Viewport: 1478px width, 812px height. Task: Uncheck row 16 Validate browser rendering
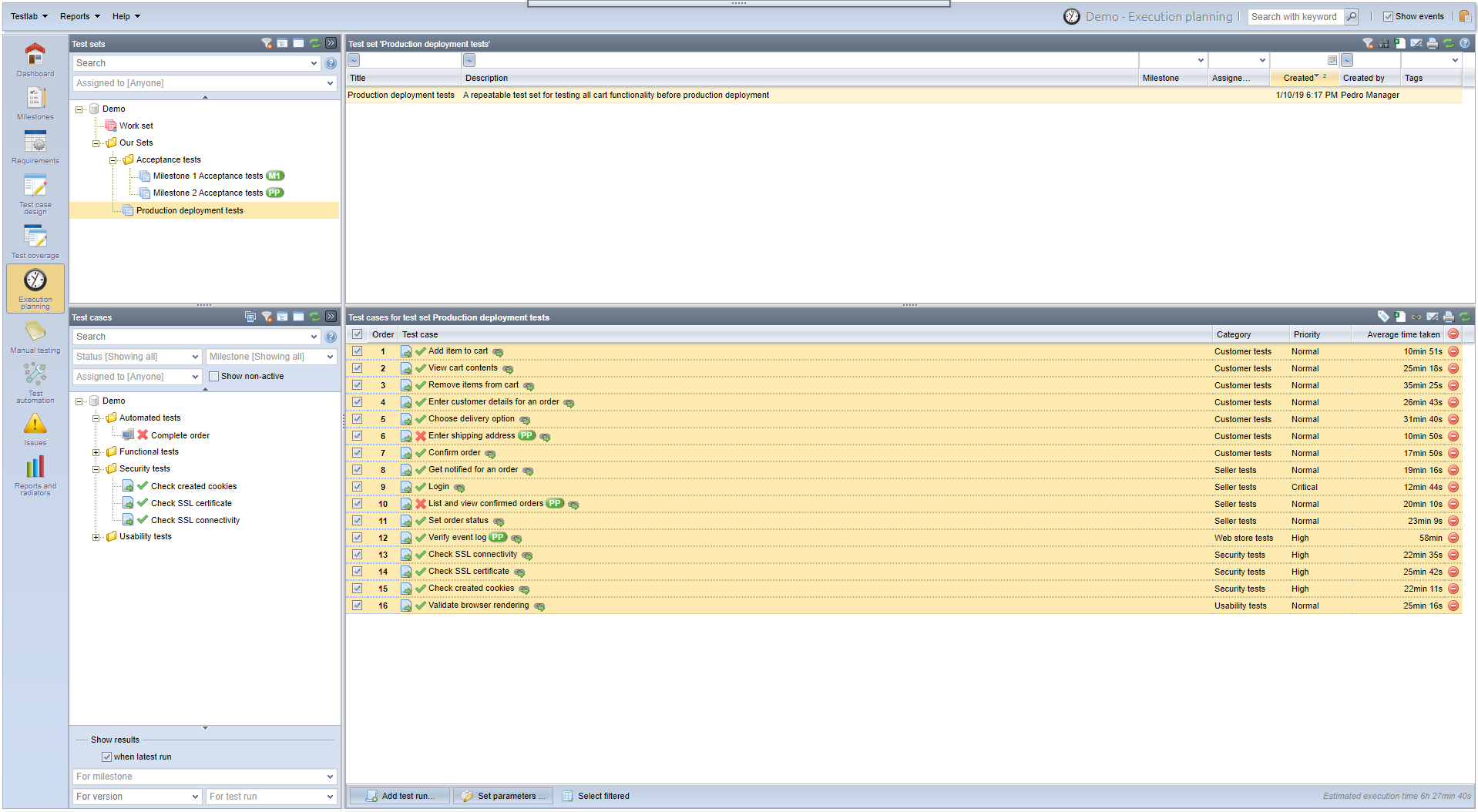(358, 606)
